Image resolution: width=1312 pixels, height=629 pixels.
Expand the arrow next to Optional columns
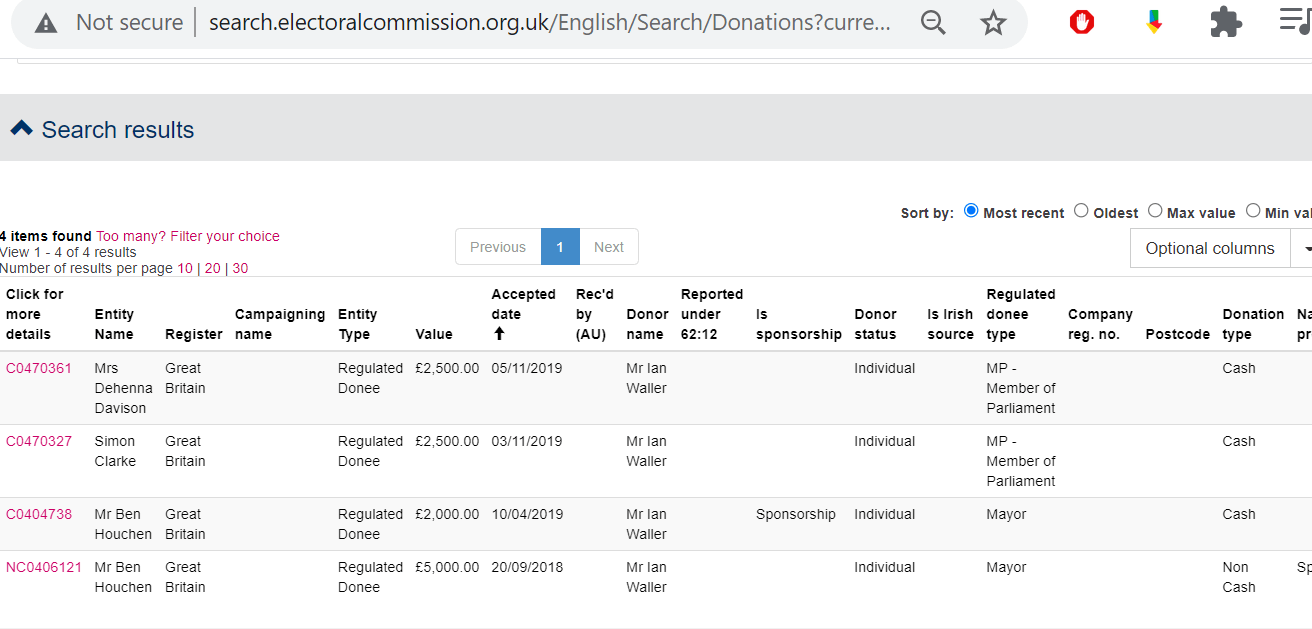point(1303,248)
